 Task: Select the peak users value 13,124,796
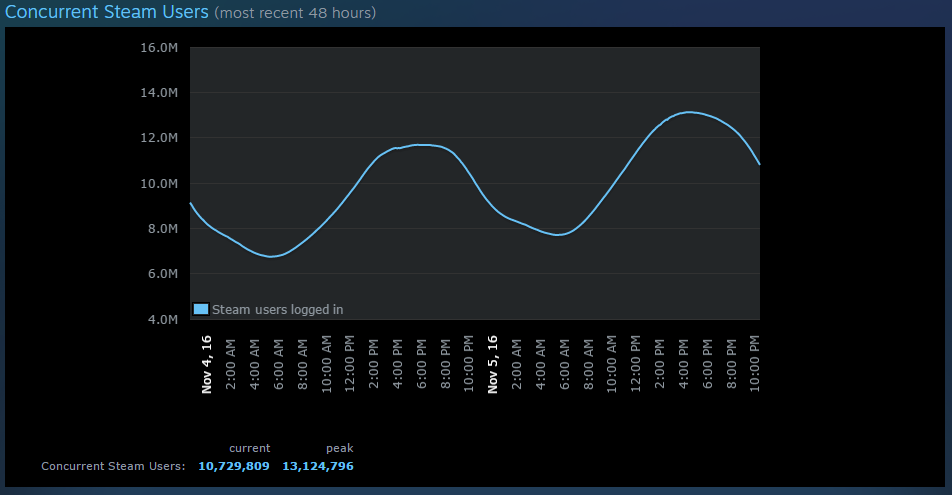(318, 466)
